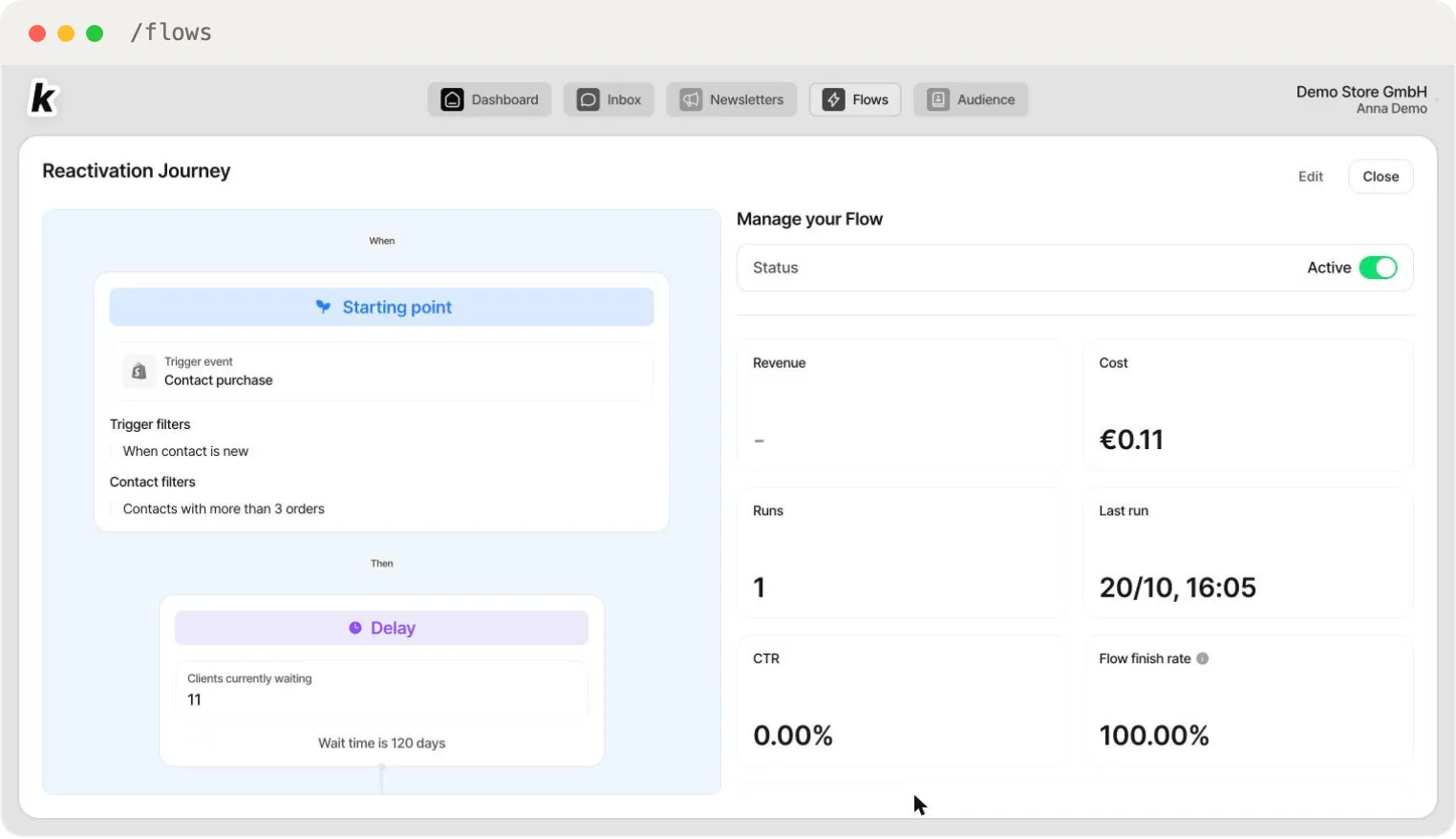Click the Runs value 1
Image resolution: width=1456 pixels, height=839 pixels.
(x=760, y=588)
